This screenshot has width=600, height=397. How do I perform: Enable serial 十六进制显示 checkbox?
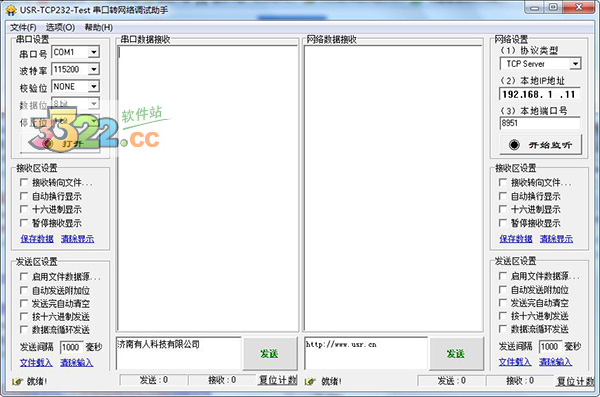pos(24,209)
